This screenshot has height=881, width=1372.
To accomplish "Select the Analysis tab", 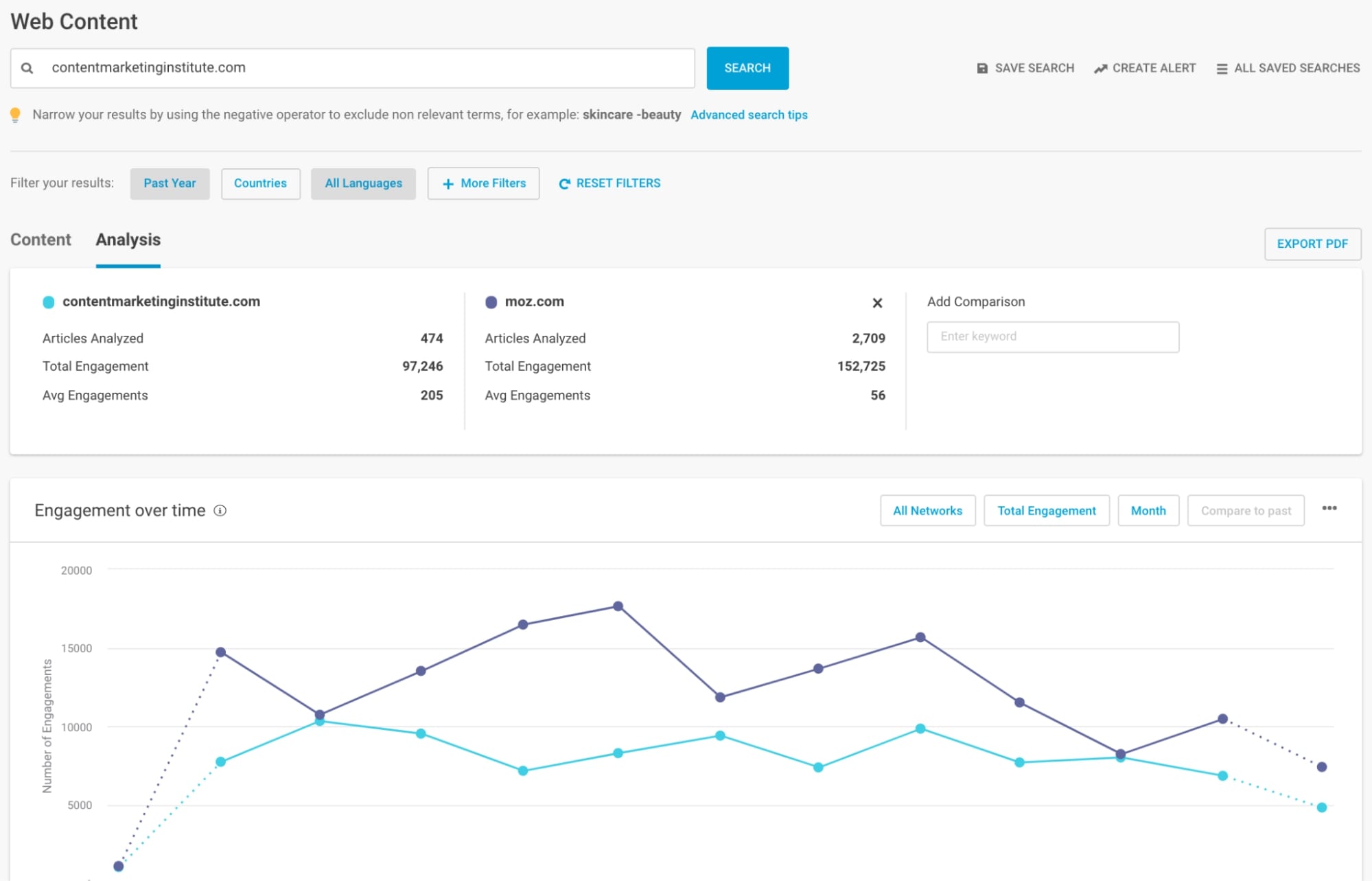I will [128, 240].
